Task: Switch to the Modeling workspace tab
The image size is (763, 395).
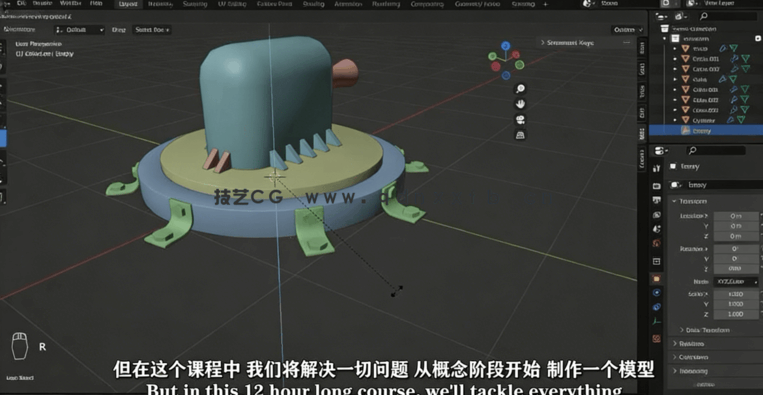Action: [x=160, y=4]
